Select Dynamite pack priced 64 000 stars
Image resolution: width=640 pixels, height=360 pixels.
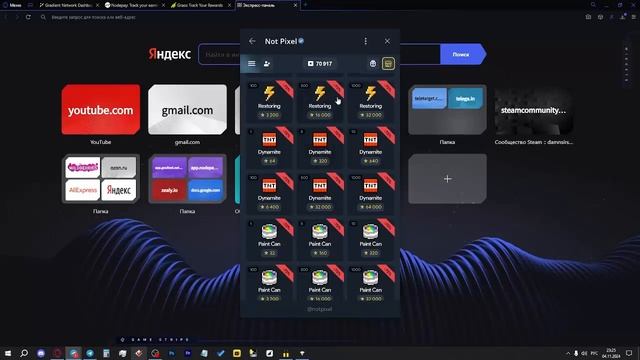click(x=371, y=193)
